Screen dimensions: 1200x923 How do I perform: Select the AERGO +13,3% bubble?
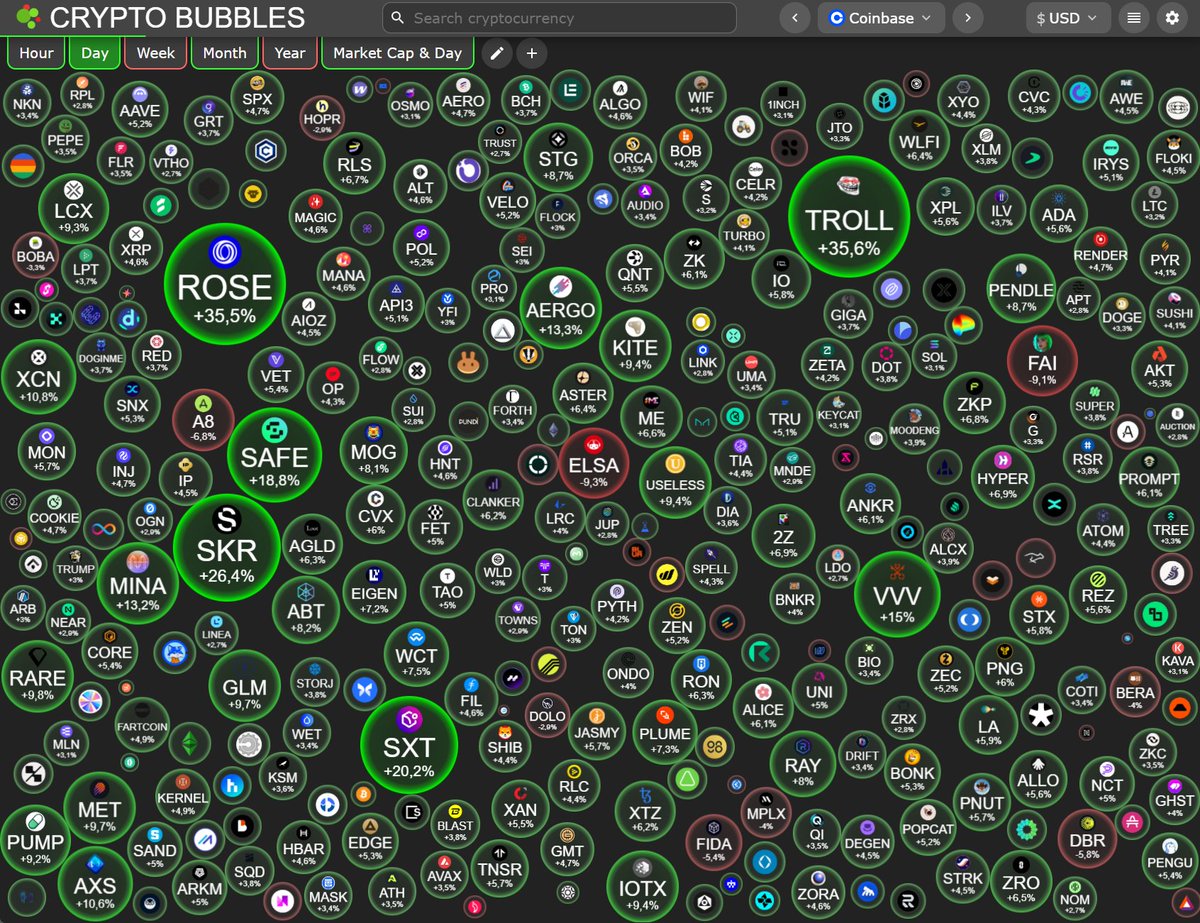coord(560,307)
